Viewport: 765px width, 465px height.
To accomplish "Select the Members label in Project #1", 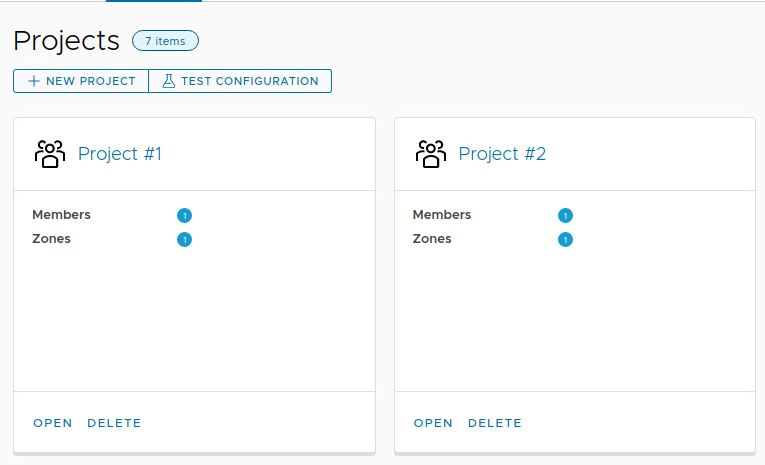I will click(x=61, y=215).
